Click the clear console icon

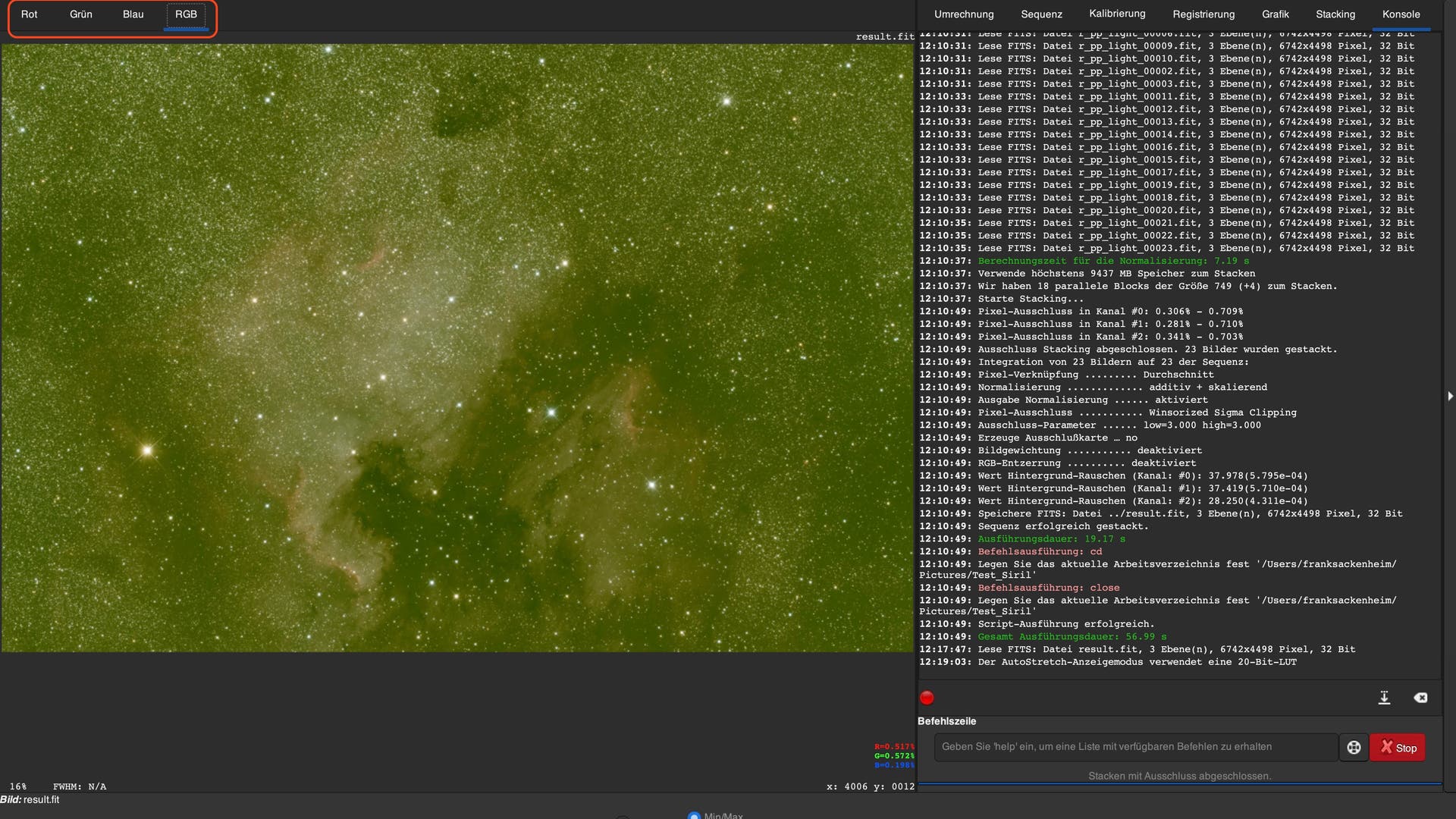tap(1420, 697)
